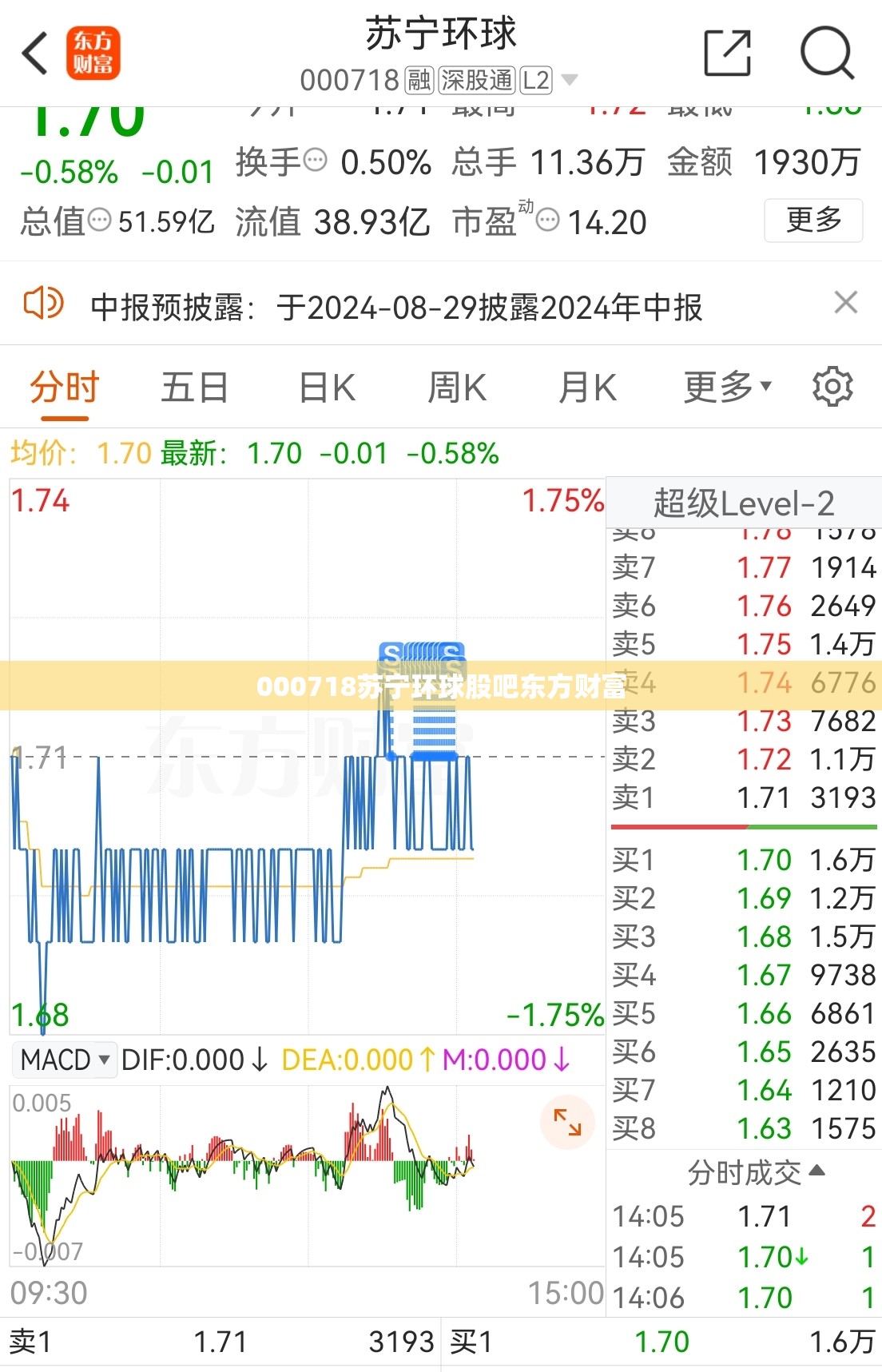Open chart settings gear icon
The height and width of the screenshot is (1372, 882).
pos(832,387)
